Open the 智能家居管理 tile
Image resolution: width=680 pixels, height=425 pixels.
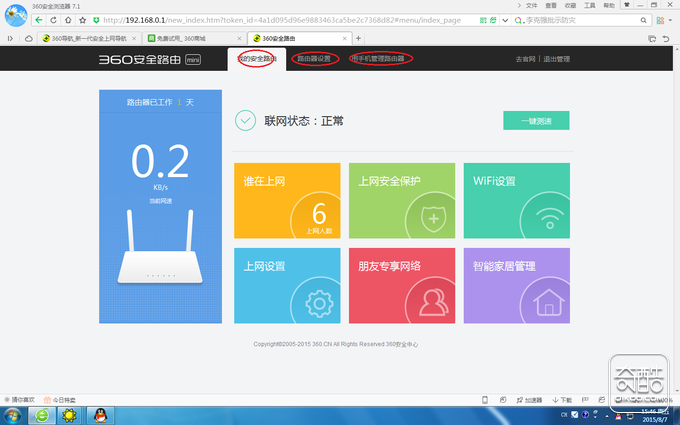click(517, 285)
